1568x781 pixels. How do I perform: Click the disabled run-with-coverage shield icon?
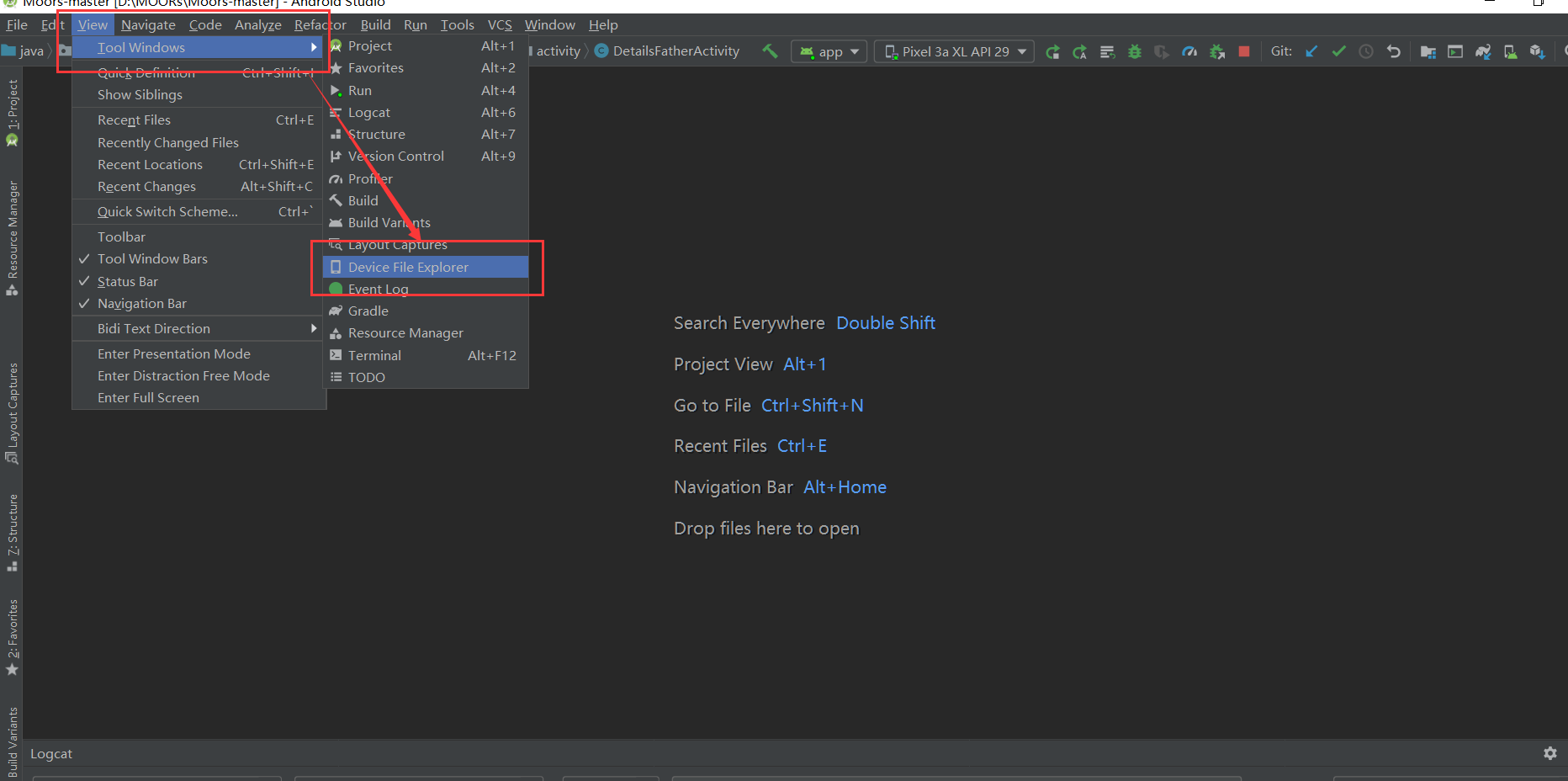(1162, 52)
